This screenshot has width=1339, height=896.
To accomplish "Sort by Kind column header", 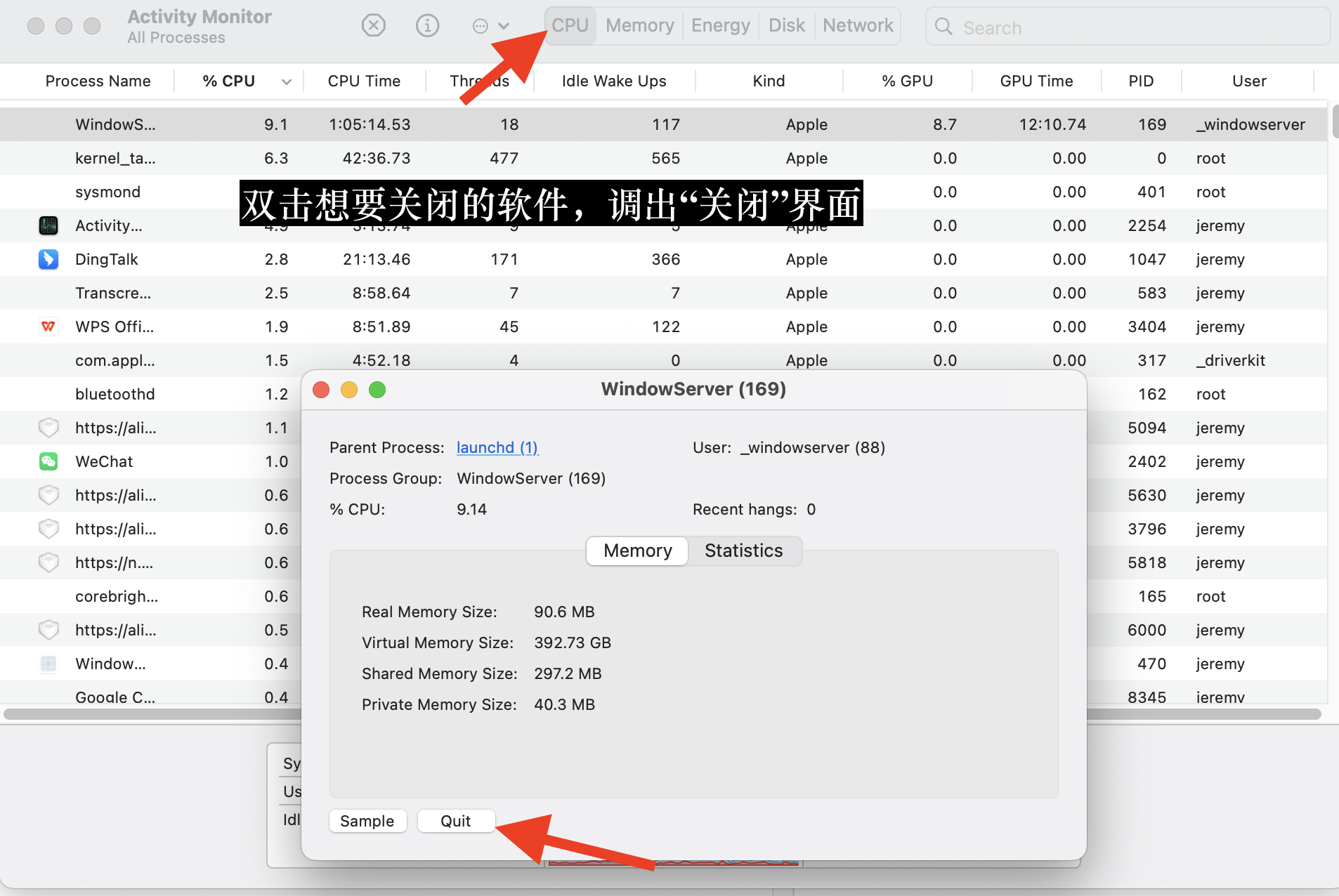I will 769,81.
